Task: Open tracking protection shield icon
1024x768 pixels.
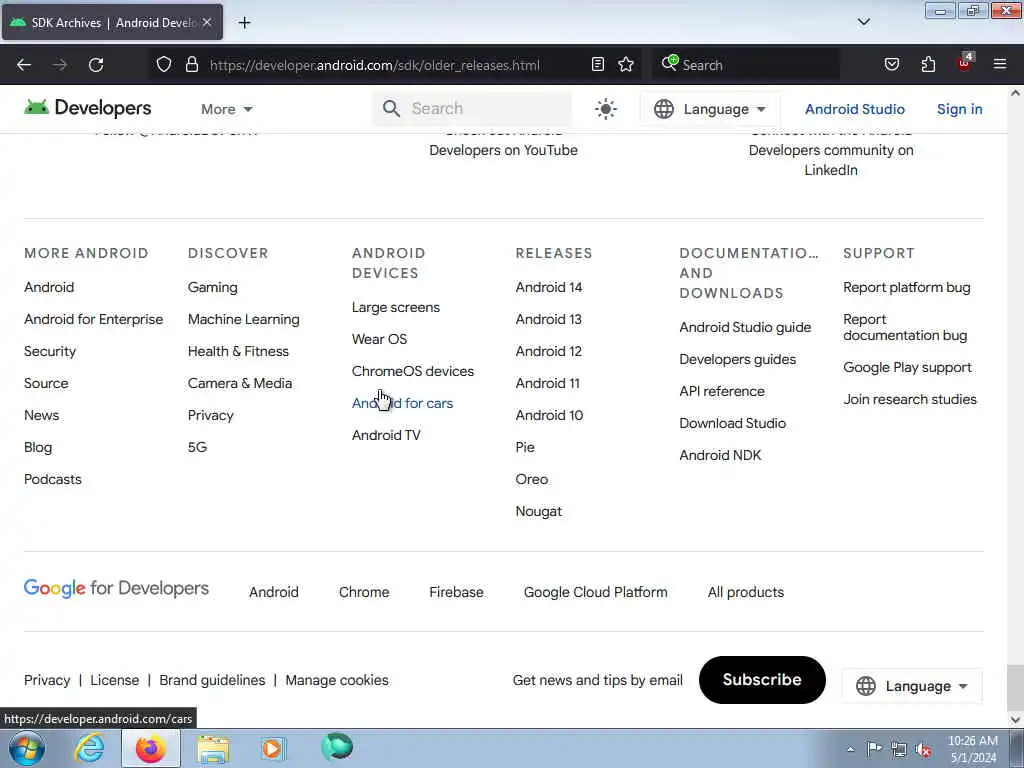Action: pyautogui.click(x=164, y=65)
